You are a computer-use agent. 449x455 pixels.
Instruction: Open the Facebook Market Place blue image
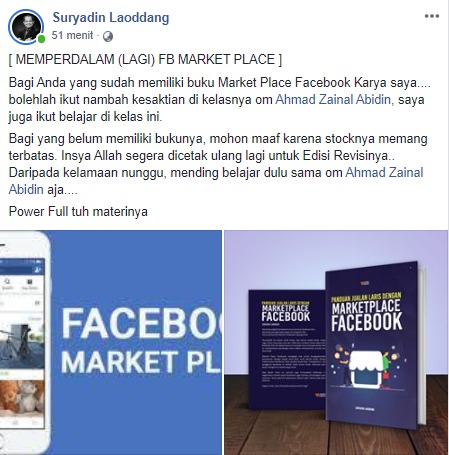tap(111, 342)
